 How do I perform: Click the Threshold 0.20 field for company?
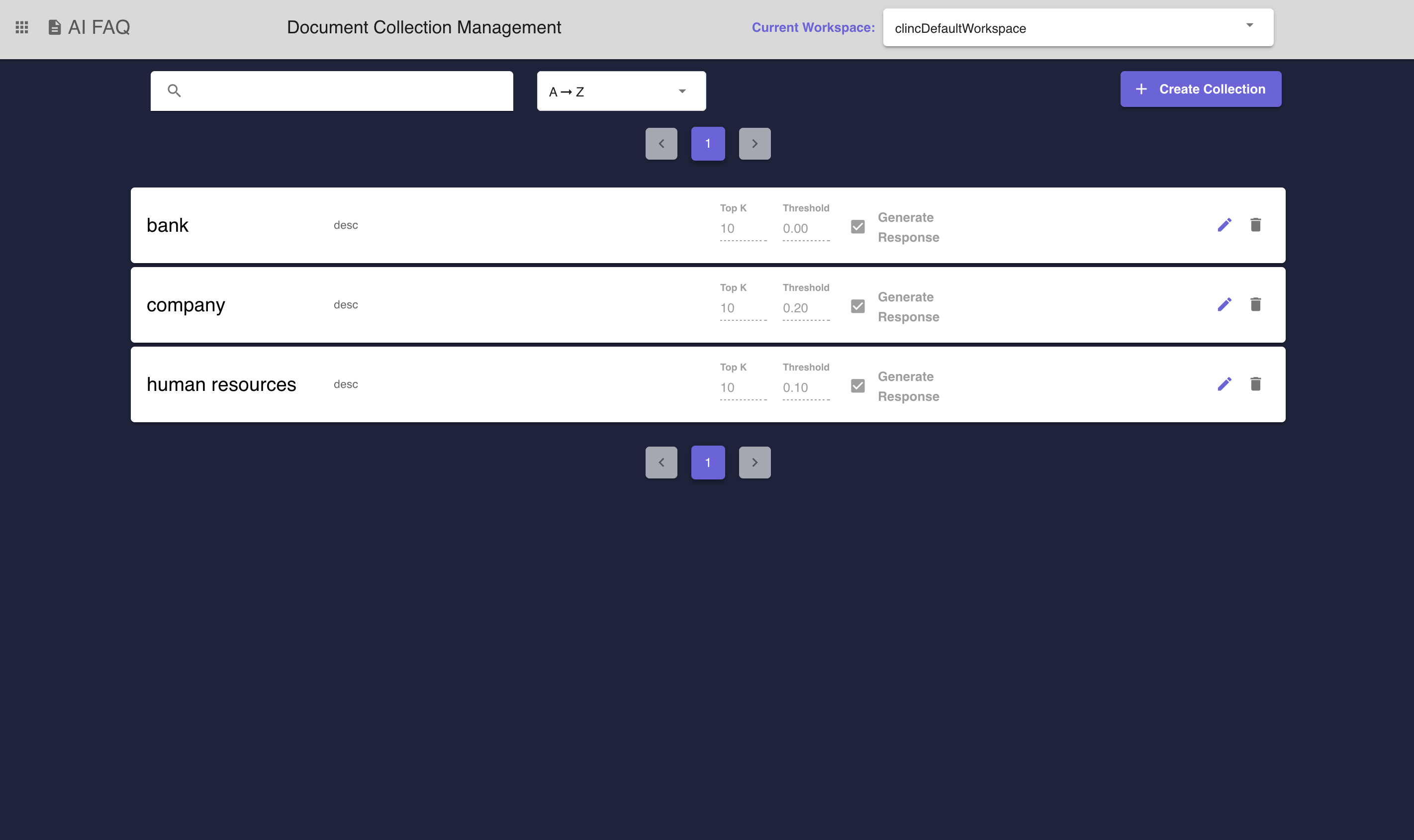tap(806, 308)
